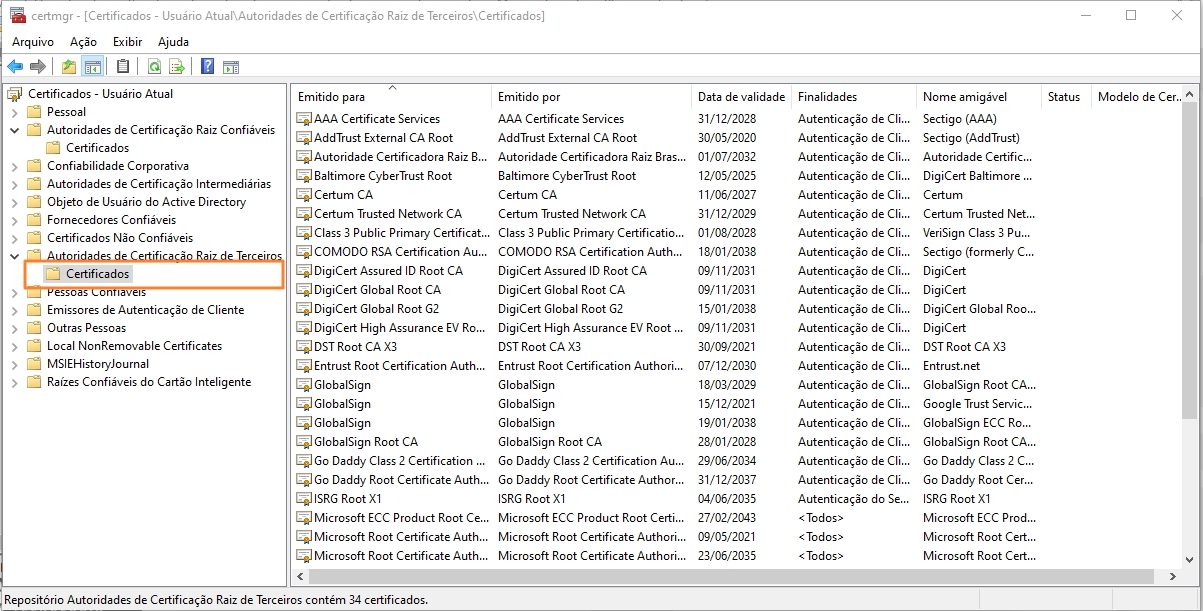This screenshot has width=1203, height=611.
Task: Select Go Daddy Class 2 Certification row
Action: point(736,461)
